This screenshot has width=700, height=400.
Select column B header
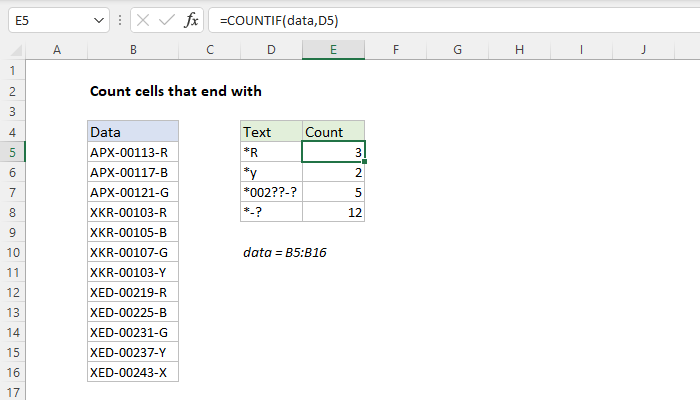click(133, 50)
